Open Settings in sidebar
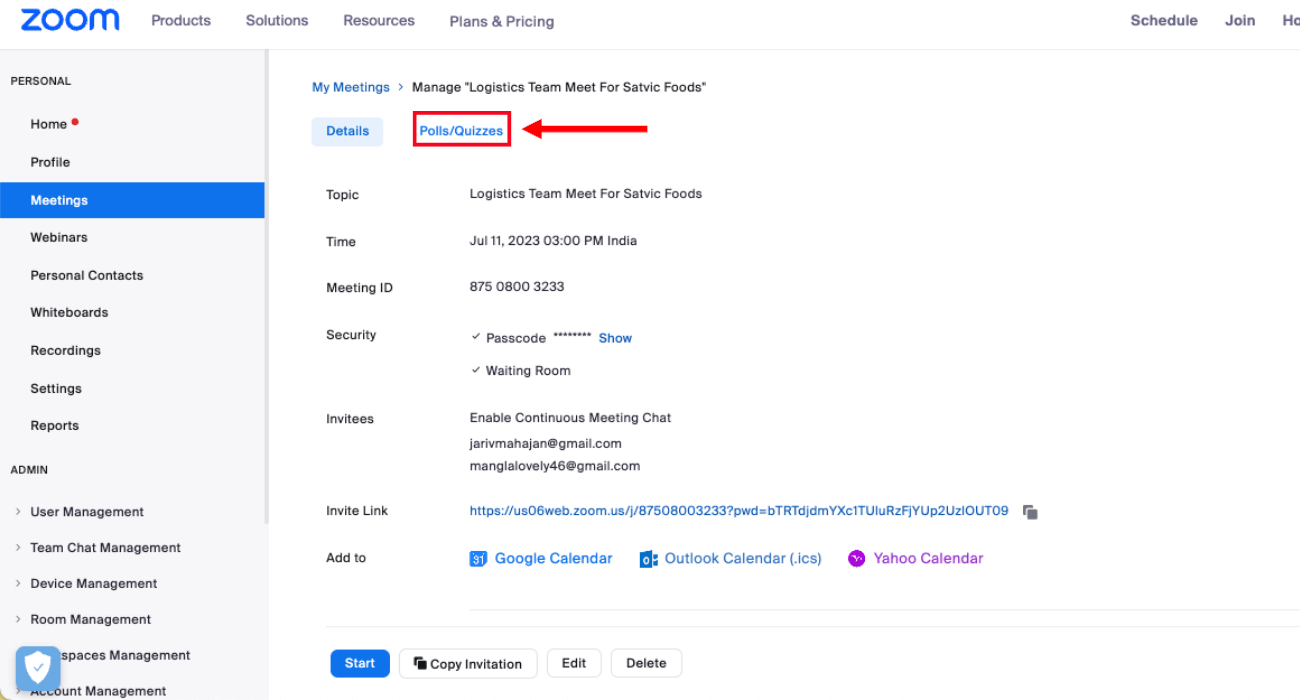The height and width of the screenshot is (700, 1300). 56,388
